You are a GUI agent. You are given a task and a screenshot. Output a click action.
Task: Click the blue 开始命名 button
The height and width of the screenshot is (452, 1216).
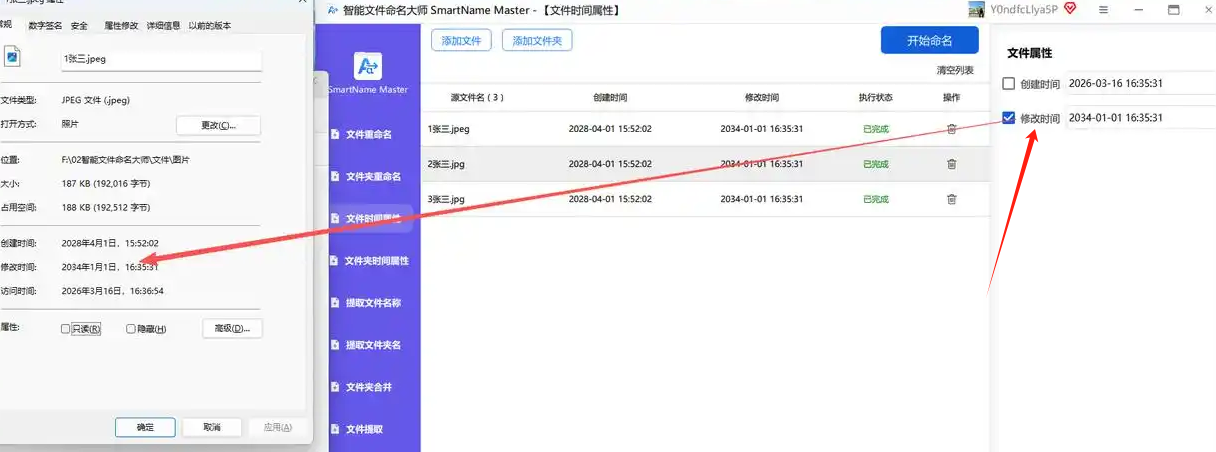click(930, 40)
